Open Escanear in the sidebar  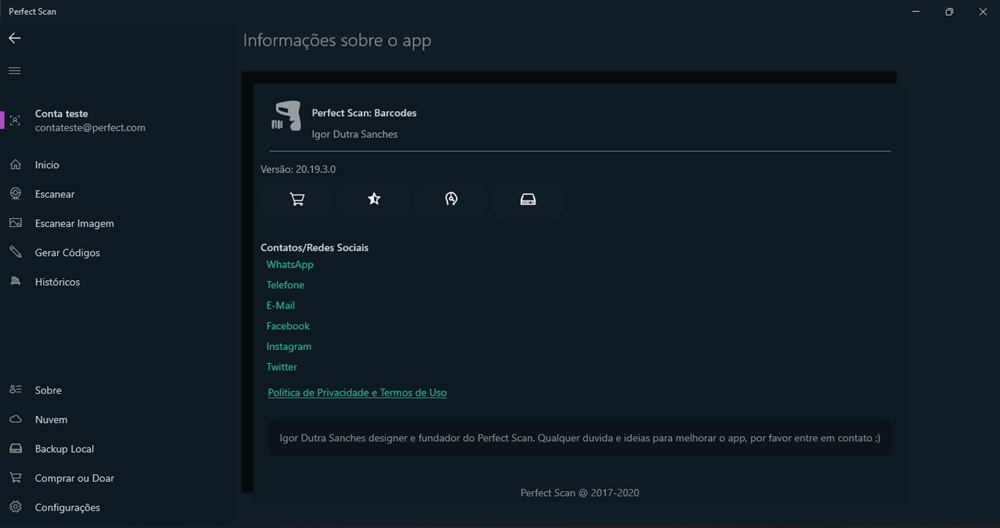click(117, 194)
